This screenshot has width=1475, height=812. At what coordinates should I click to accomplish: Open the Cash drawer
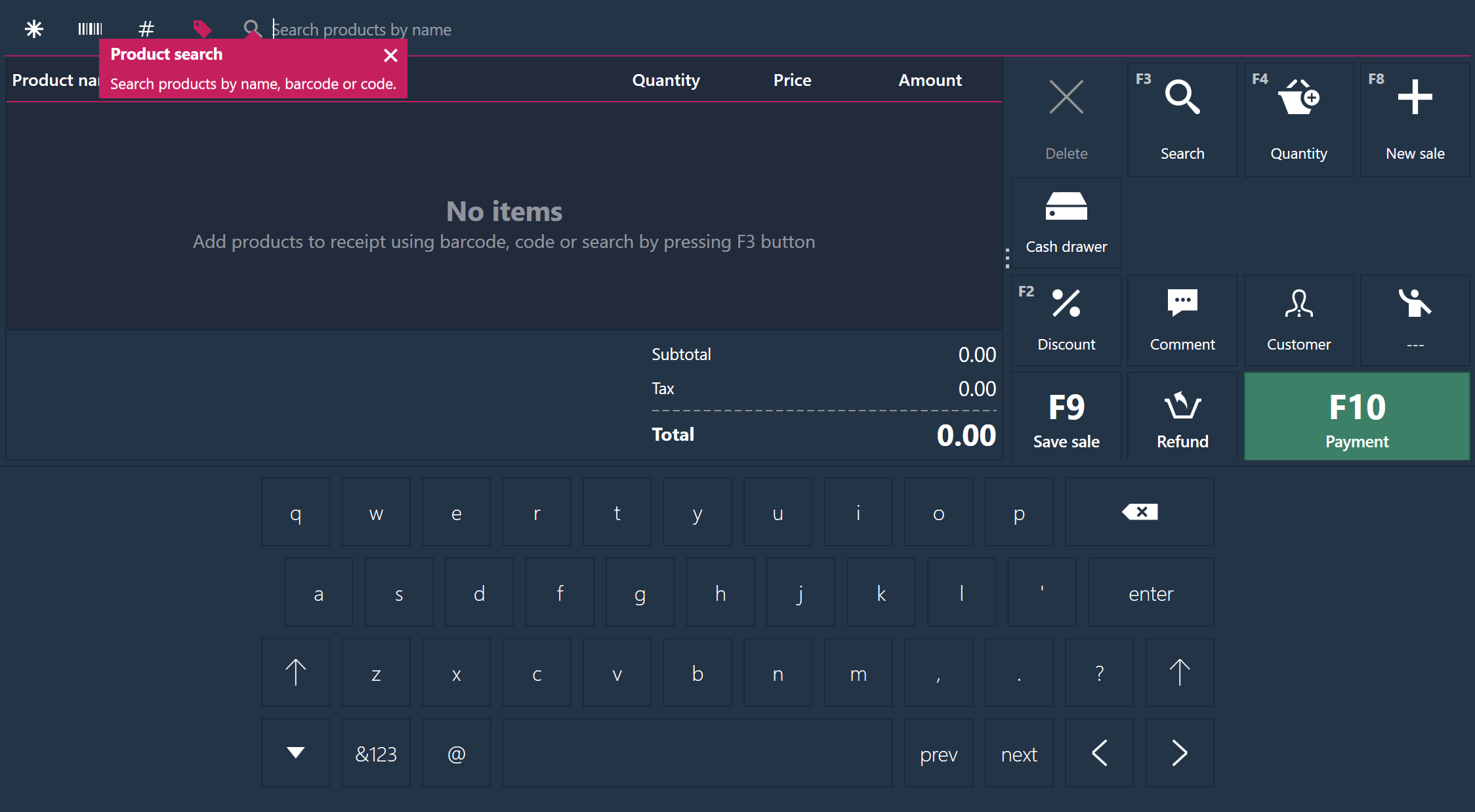[x=1066, y=223]
